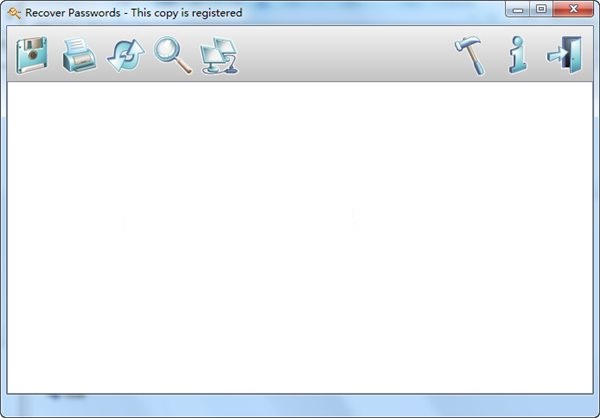Maximize the Recover Passwords window
The height and width of the screenshot is (418, 600).
click(x=541, y=9)
